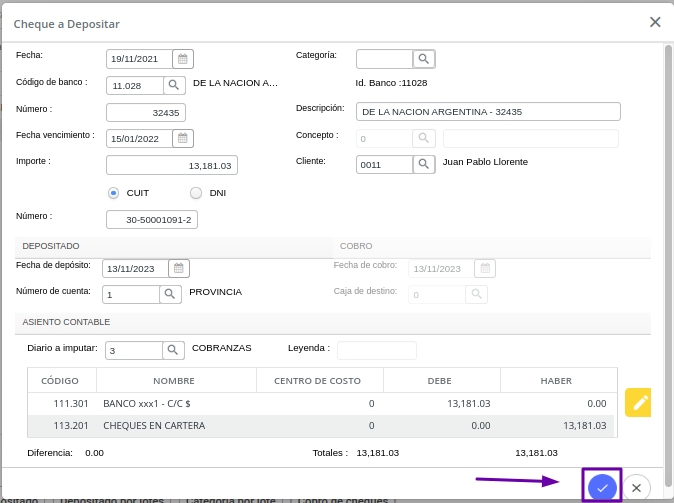This screenshot has height=503, width=674.
Task: Open calendar for Fecha de depósito
Action: pos(179,268)
